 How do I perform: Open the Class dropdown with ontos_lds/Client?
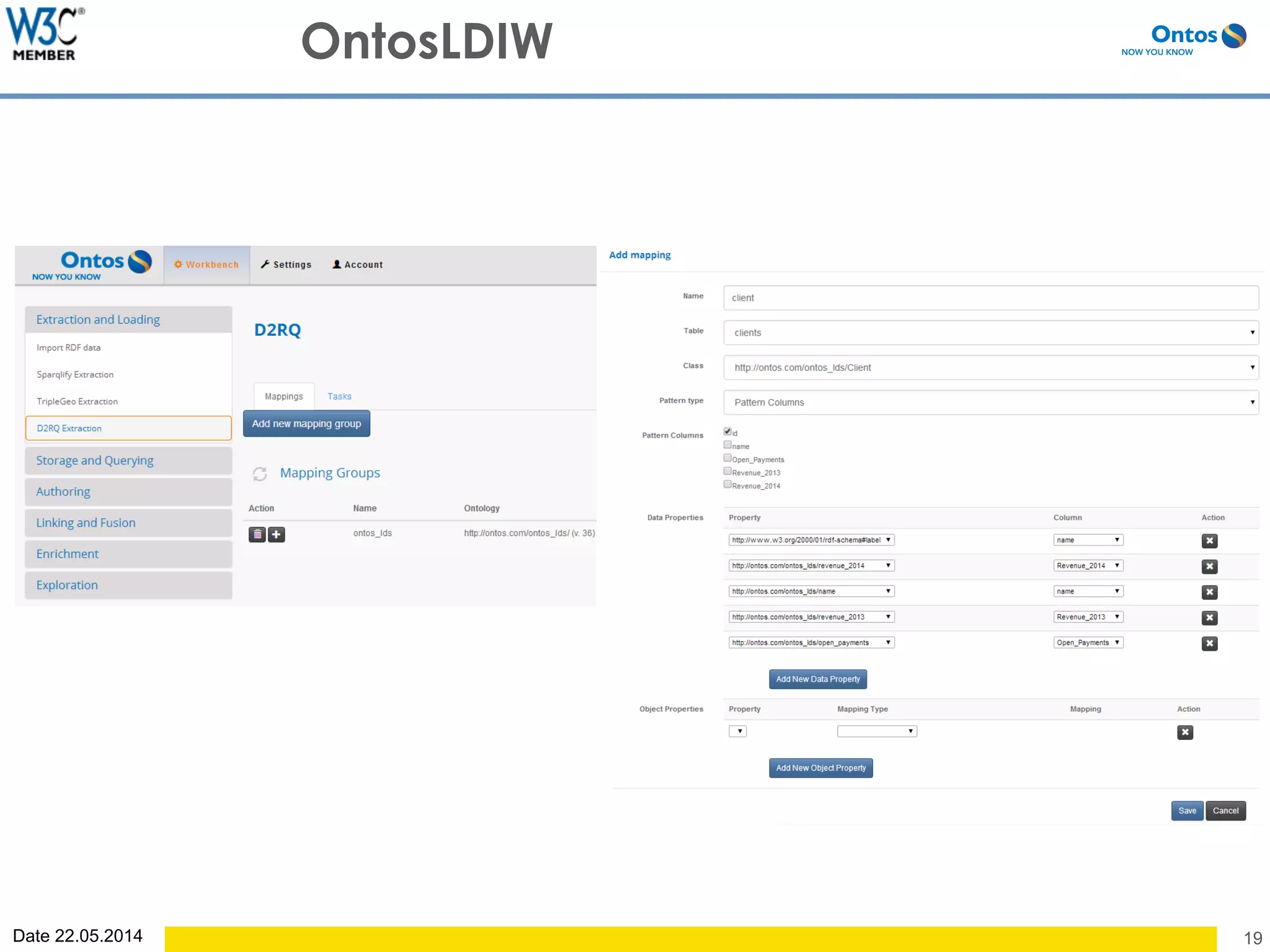991,368
